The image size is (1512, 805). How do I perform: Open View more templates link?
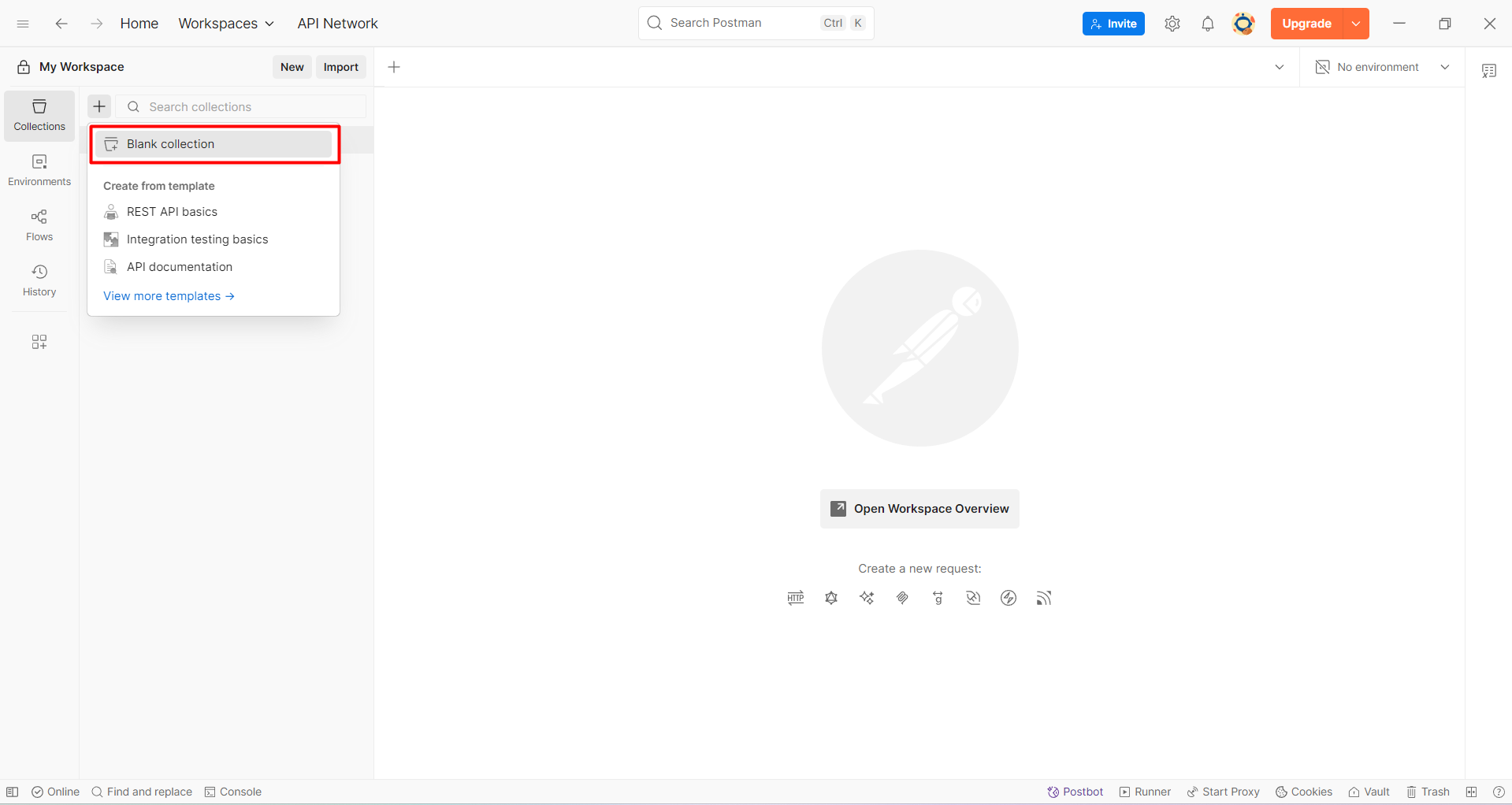(168, 295)
